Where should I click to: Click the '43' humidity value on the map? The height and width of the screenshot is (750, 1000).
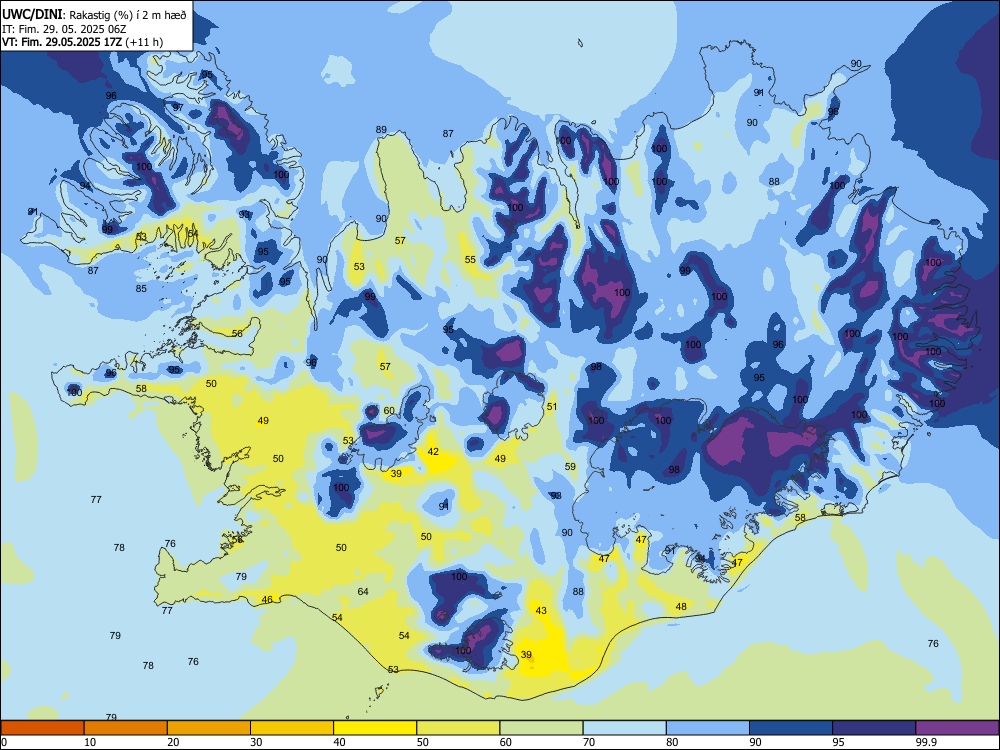pyautogui.click(x=541, y=610)
